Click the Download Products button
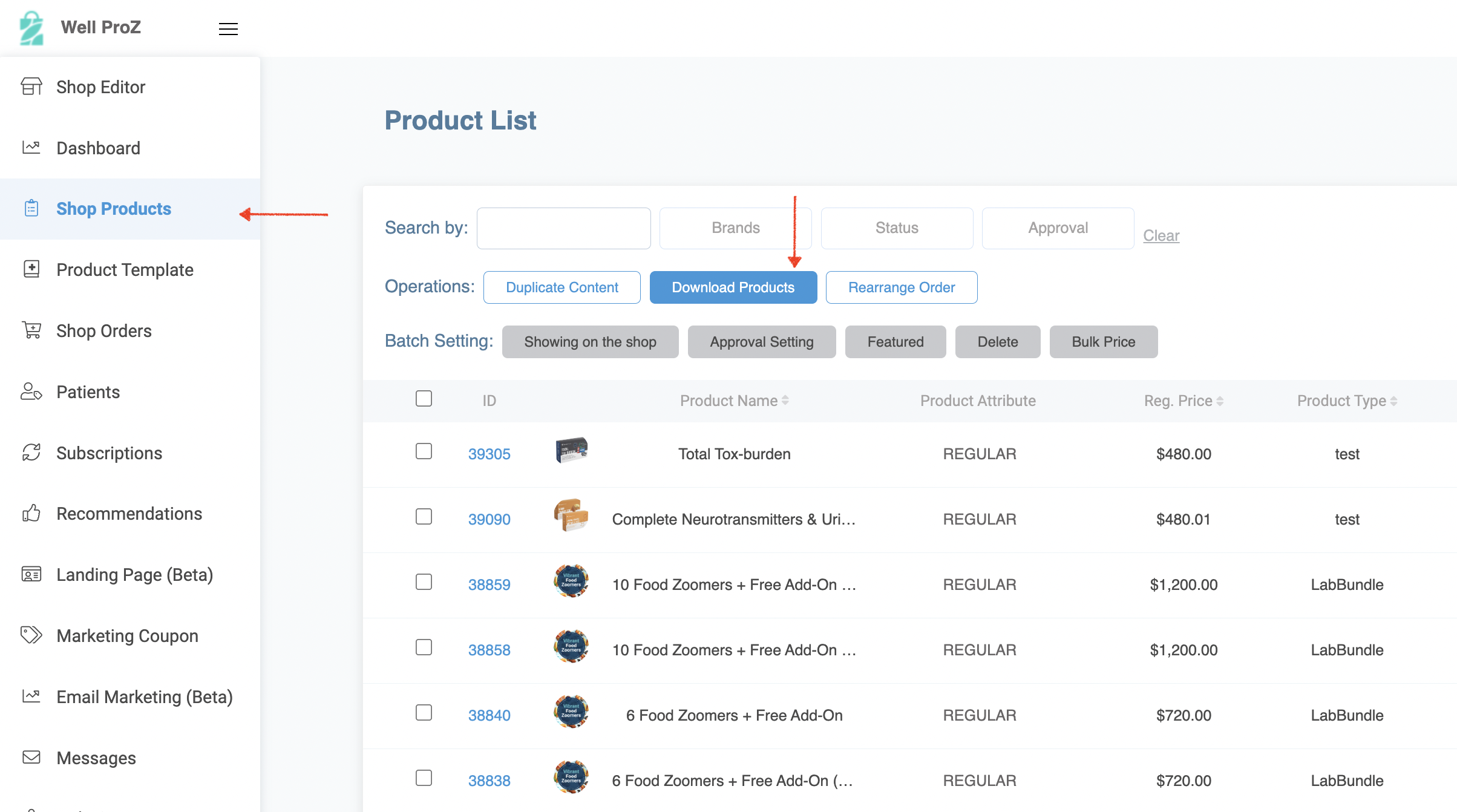This screenshot has height=812, width=1457. (x=733, y=287)
